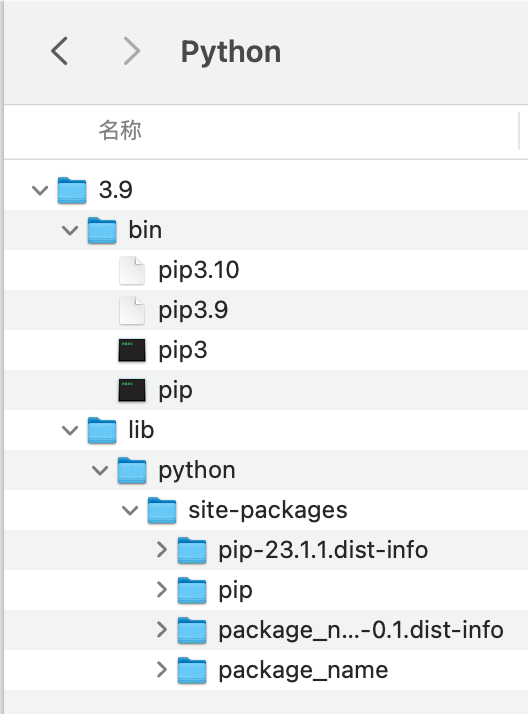Click the pip terminal executable icon in bin
Viewport: 528px width, 714px height.
tap(132, 390)
